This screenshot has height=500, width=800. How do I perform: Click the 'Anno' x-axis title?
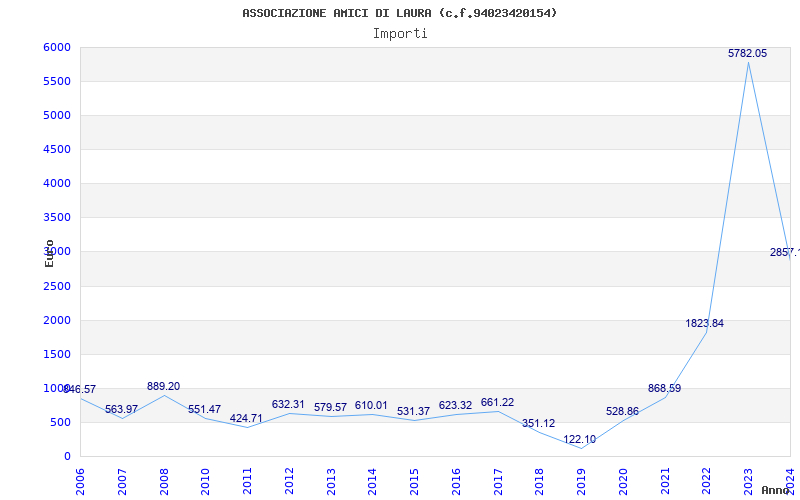(x=775, y=490)
